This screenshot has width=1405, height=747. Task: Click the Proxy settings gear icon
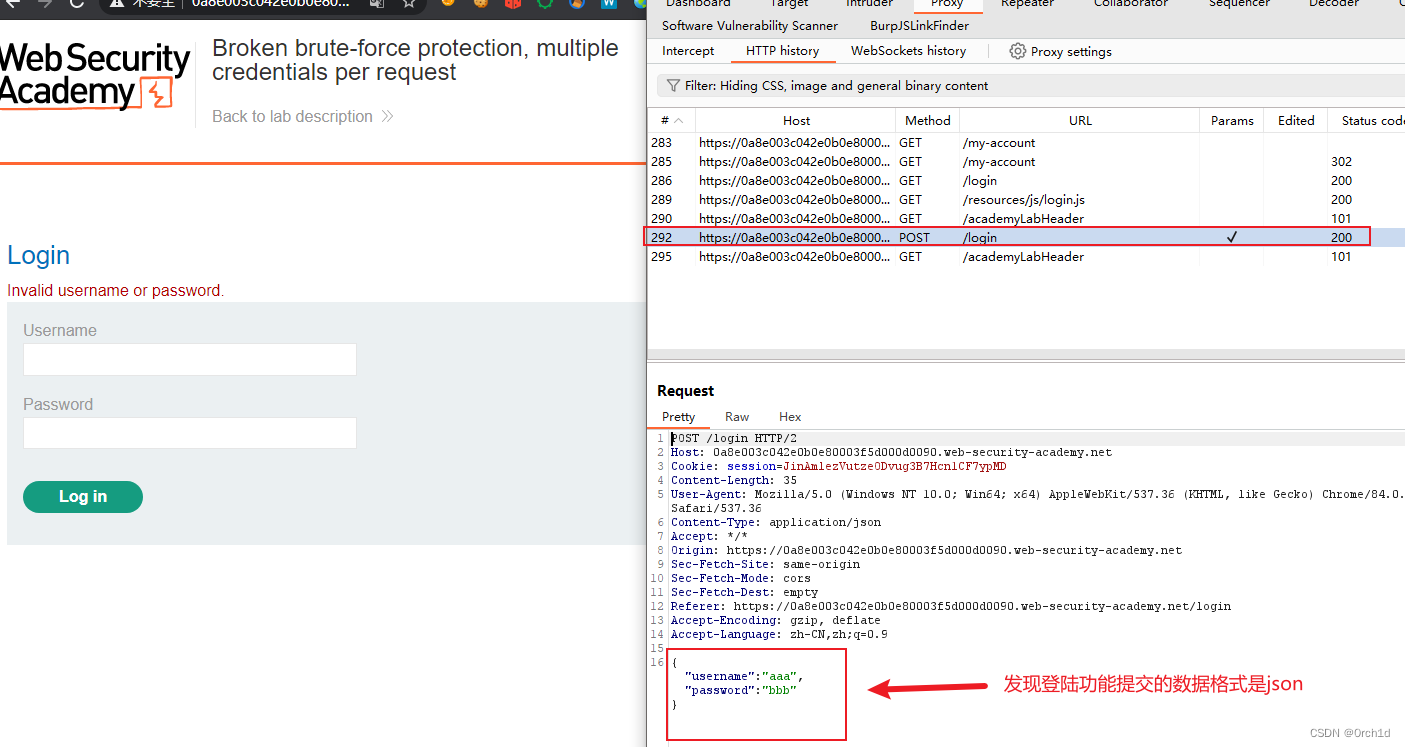pos(1017,51)
